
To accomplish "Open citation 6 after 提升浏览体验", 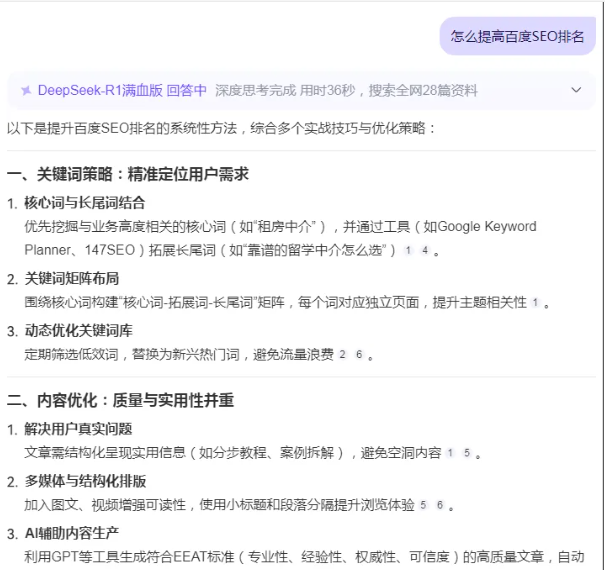I will pos(439,507).
